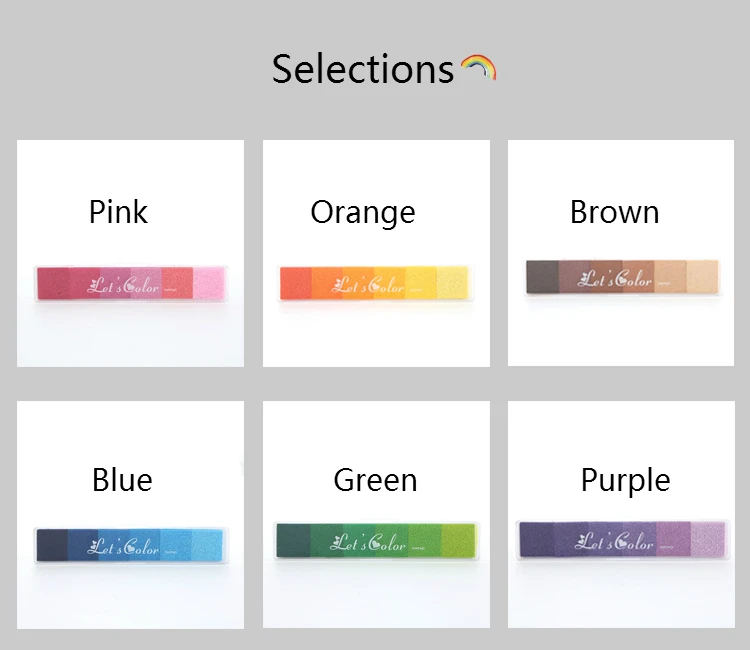
Task: Click the Purple label text
Action: [625, 480]
